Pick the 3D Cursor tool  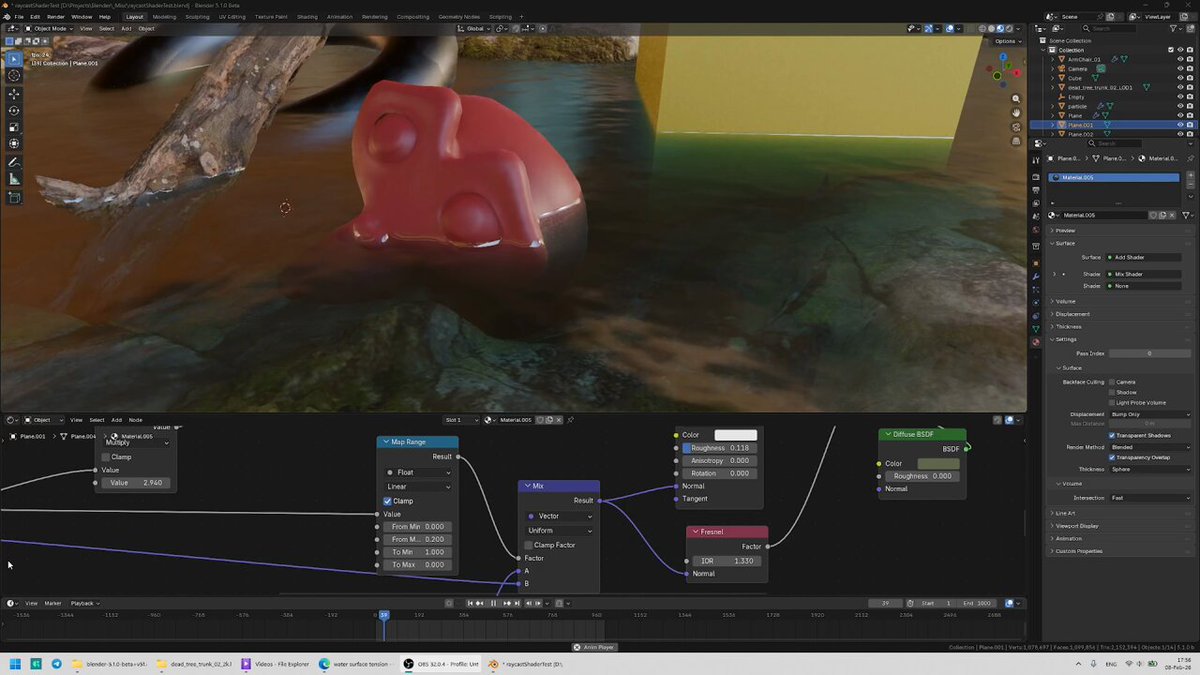point(14,75)
